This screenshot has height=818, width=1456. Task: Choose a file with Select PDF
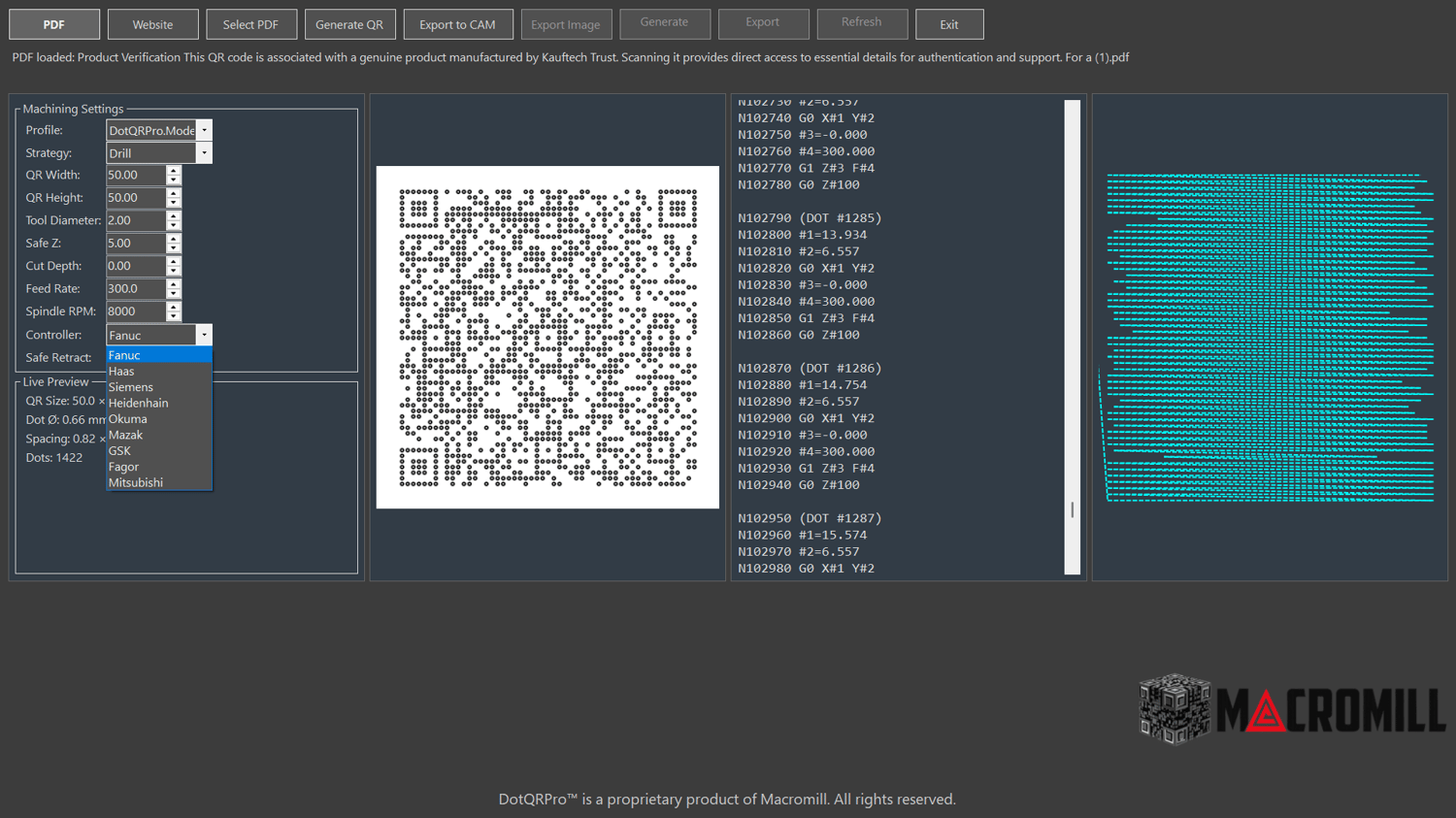coord(250,24)
